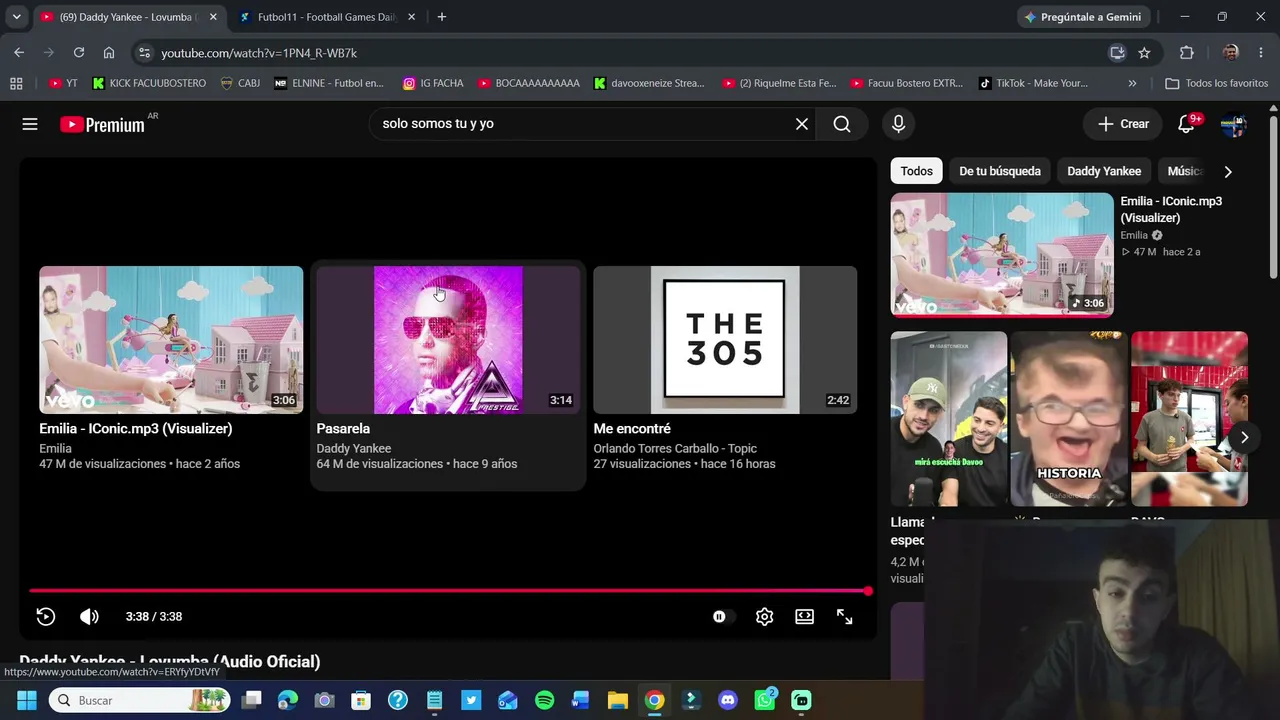Screen dimensions: 1280x720
Task: Select the 'Todos' filter chip
Action: point(916,171)
